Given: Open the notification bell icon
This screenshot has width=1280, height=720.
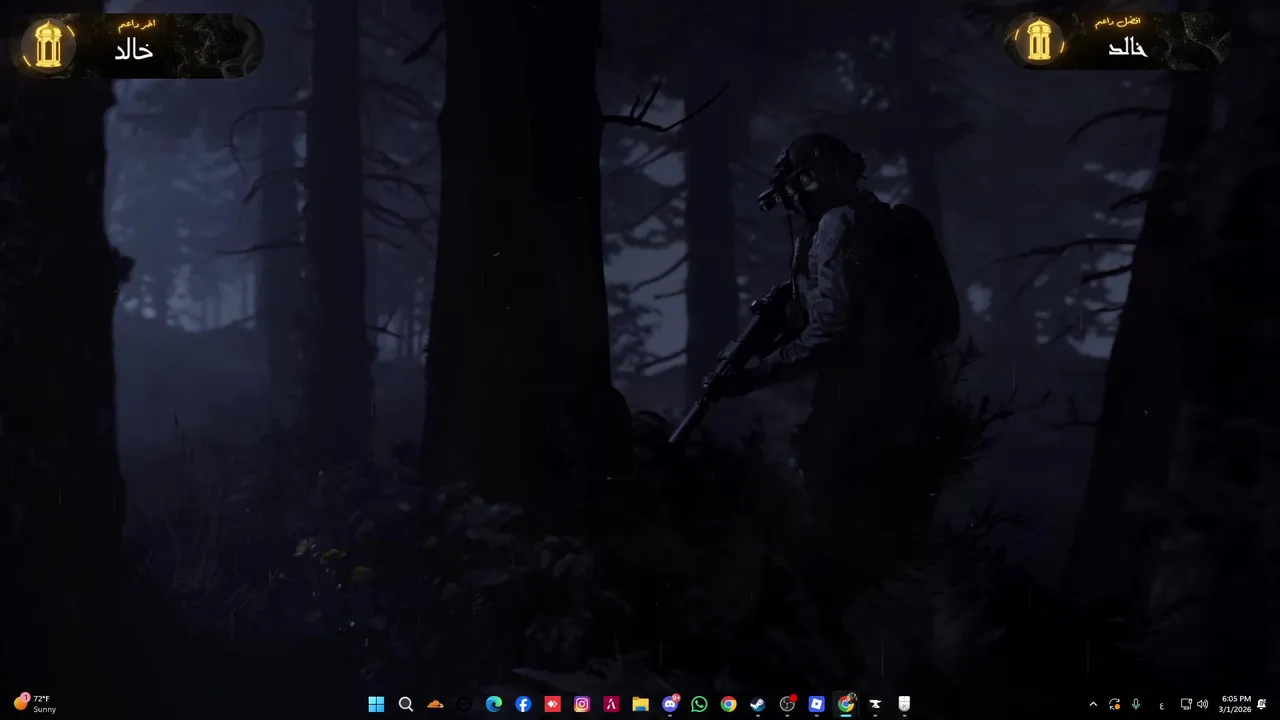Looking at the screenshot, I should tap(1262, 704).
